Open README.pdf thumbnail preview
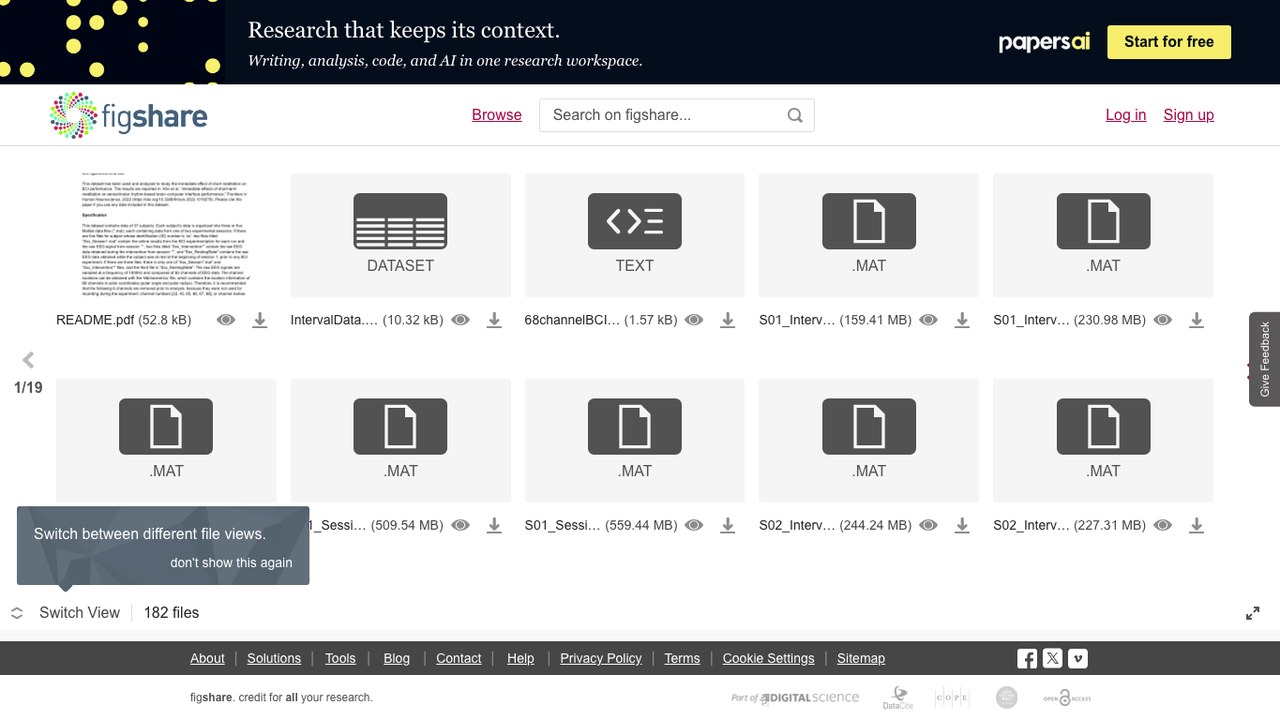Viewport: 1280px width, 720px height. click(166, 235)
